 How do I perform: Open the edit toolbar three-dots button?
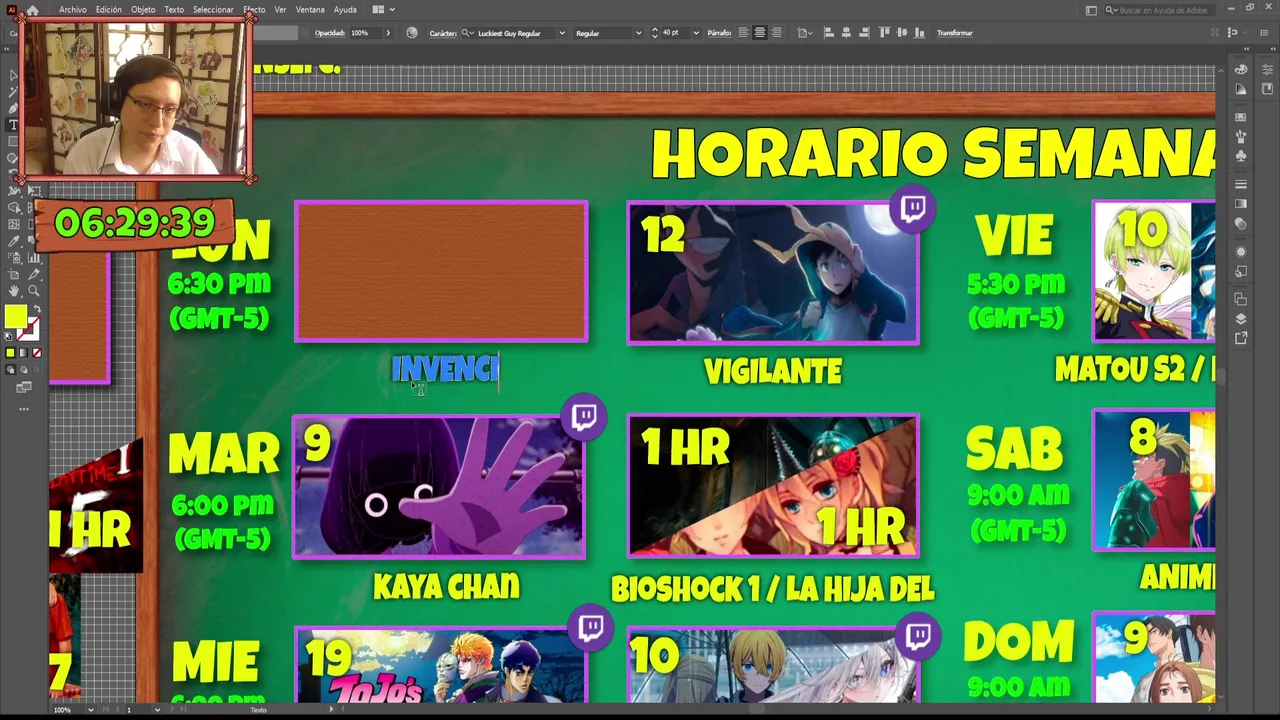coord(23,408)
